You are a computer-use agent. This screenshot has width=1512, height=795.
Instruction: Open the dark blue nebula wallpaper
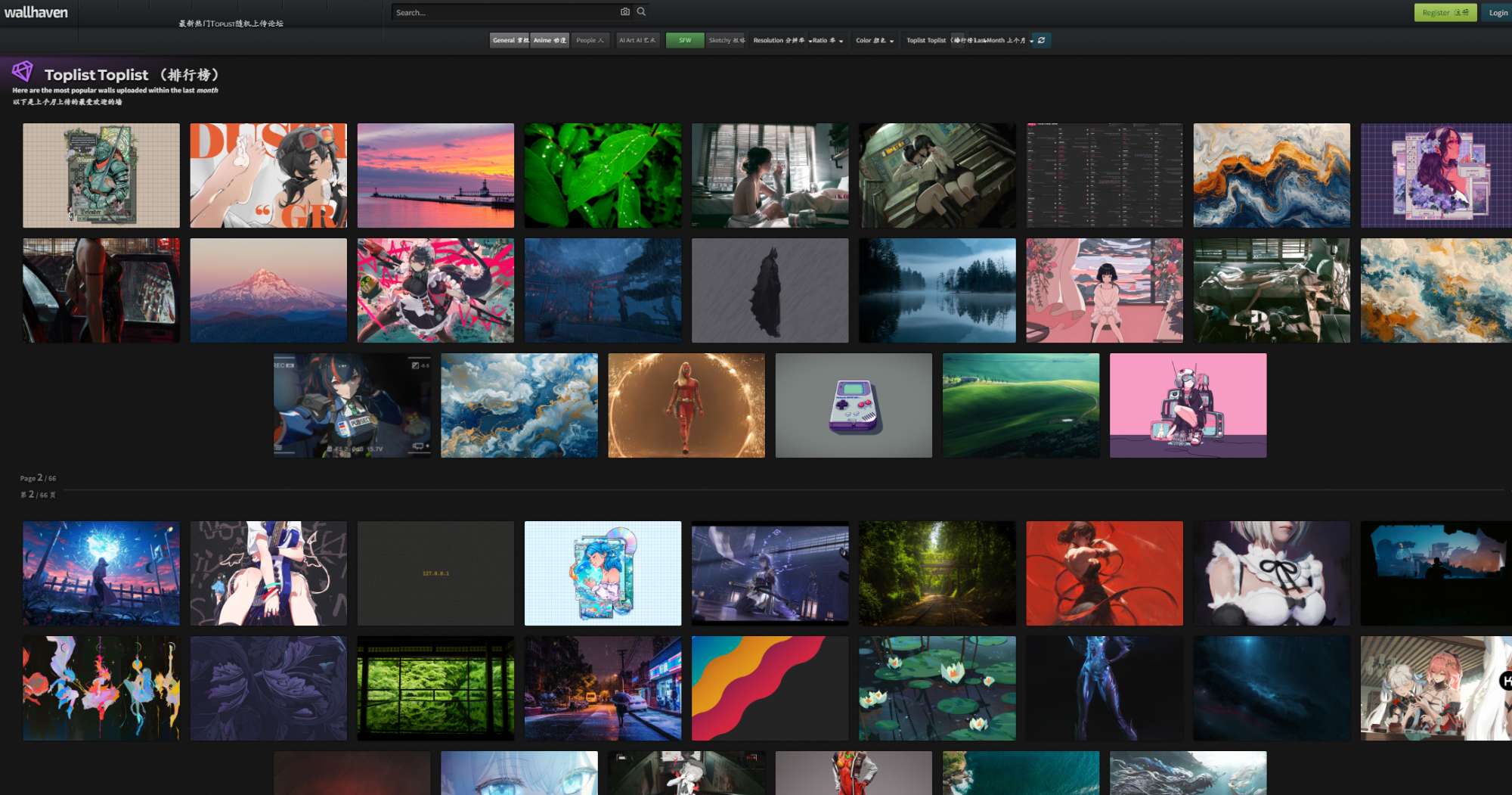(1272, 688)
